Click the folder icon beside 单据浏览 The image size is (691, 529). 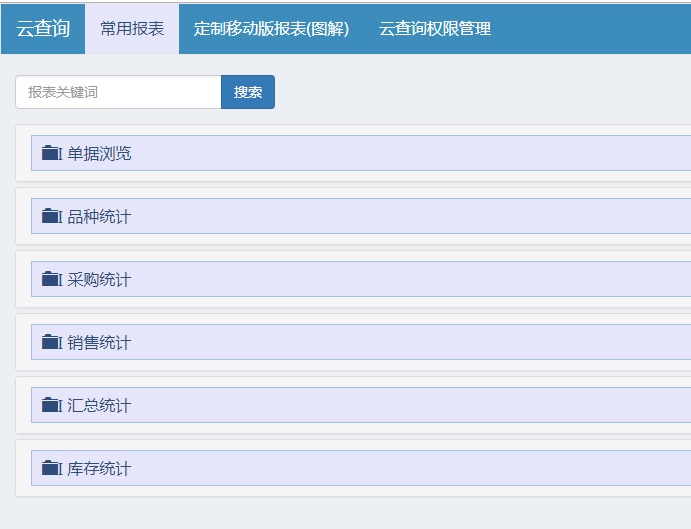click(52, 153)
